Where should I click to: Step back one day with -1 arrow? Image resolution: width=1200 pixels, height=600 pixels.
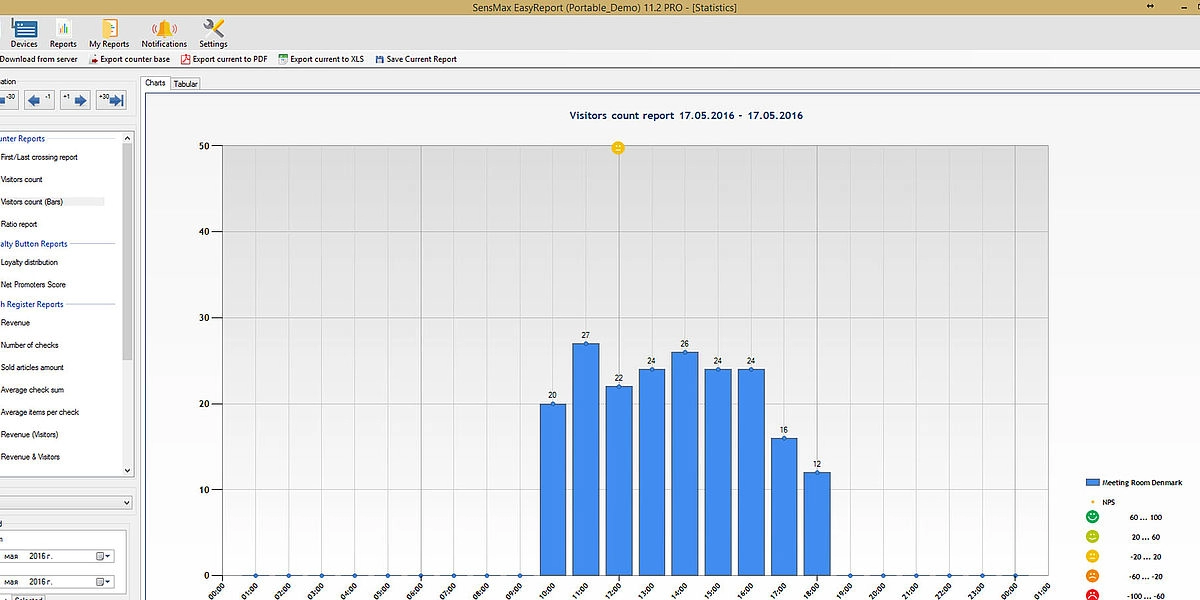pos(40,99)
